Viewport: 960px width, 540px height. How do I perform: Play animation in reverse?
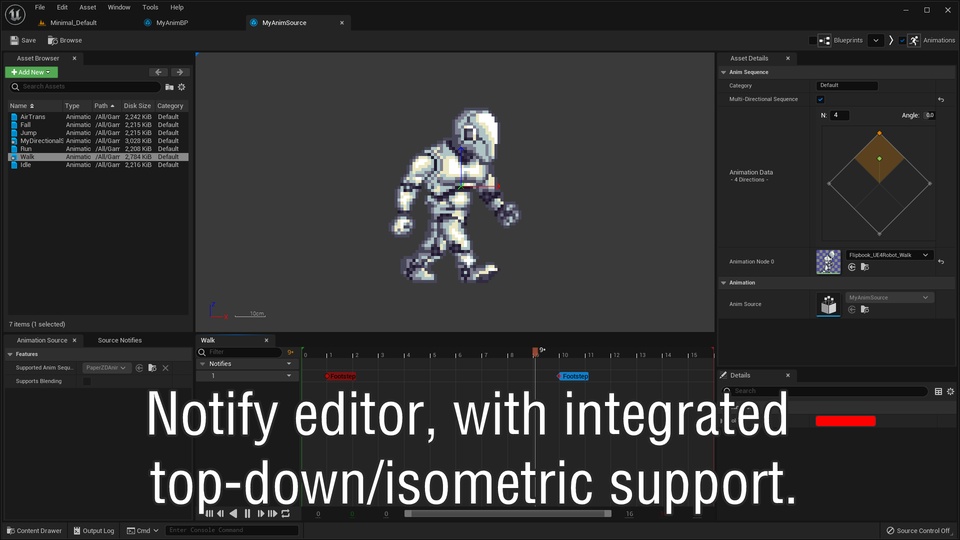(233, 514)
